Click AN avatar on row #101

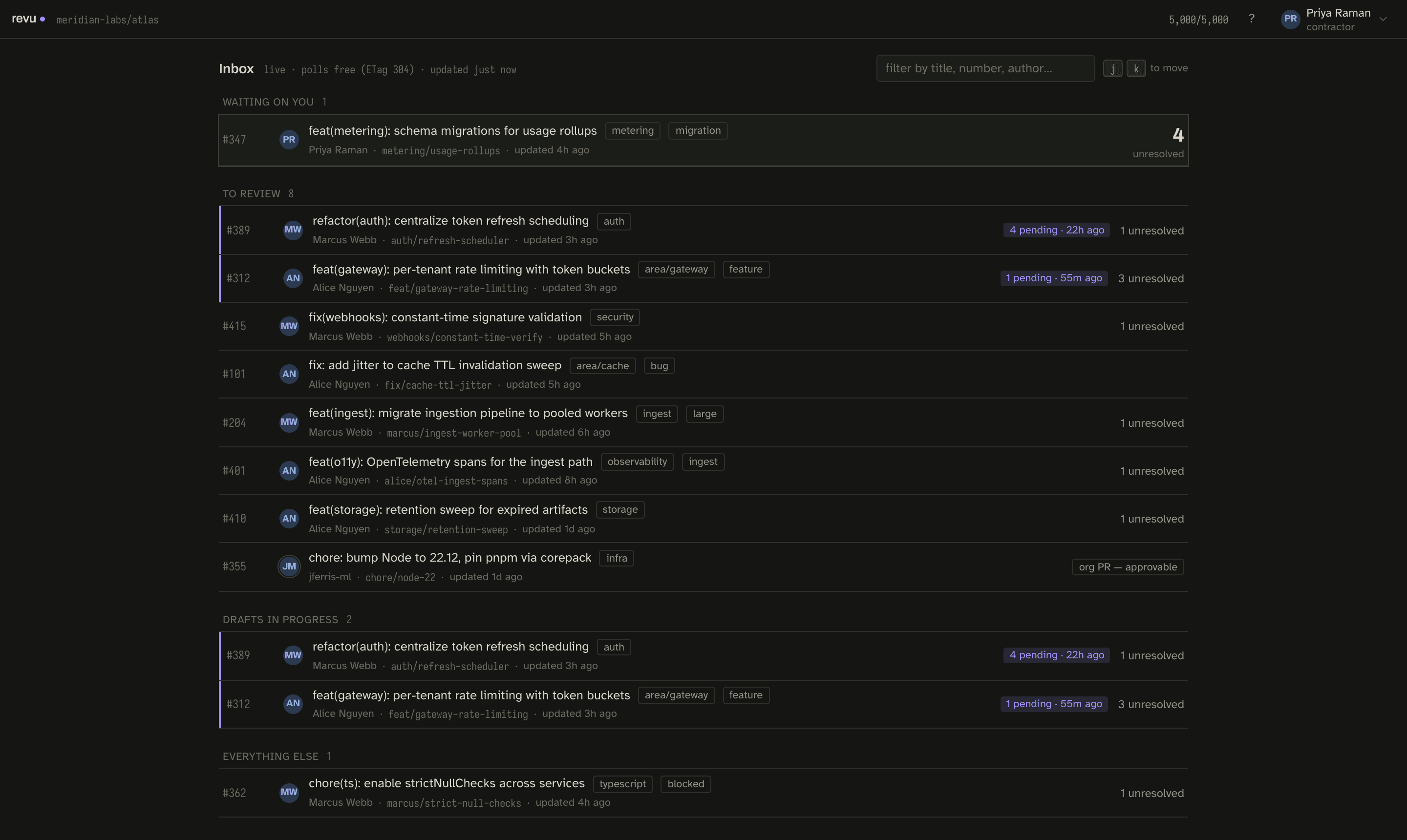(x=289, y=374)
